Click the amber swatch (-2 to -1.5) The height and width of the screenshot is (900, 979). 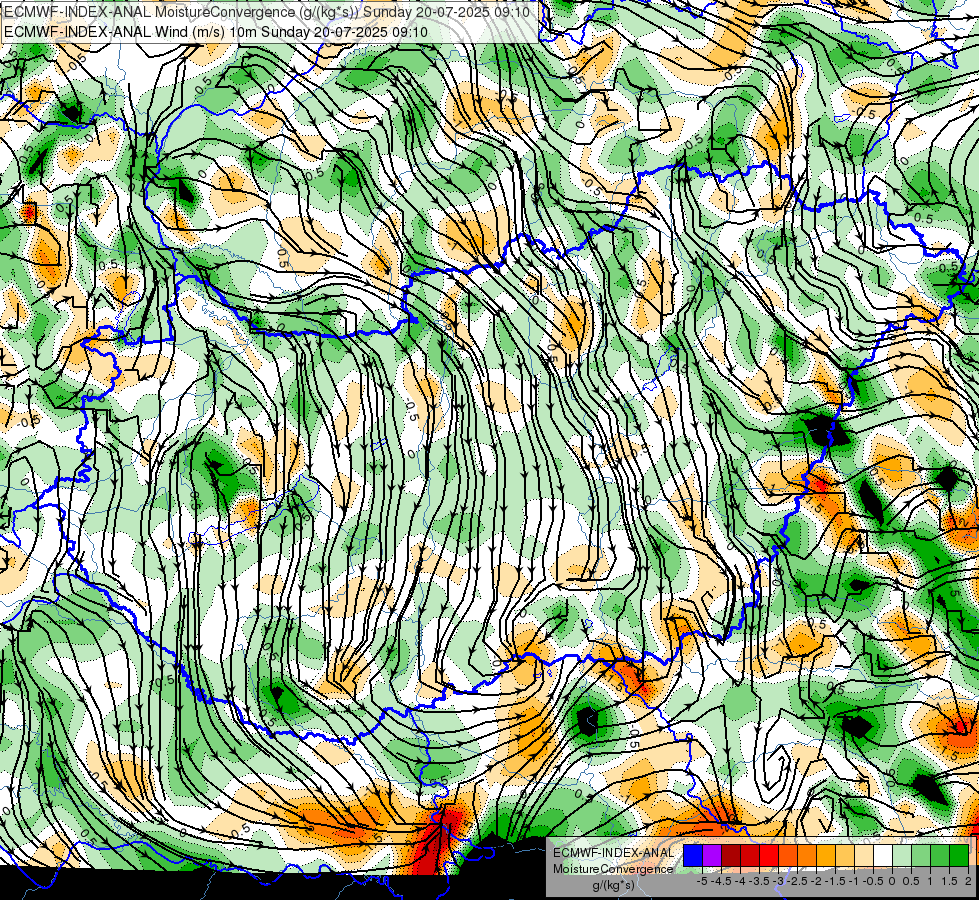(x=826, y=855)
